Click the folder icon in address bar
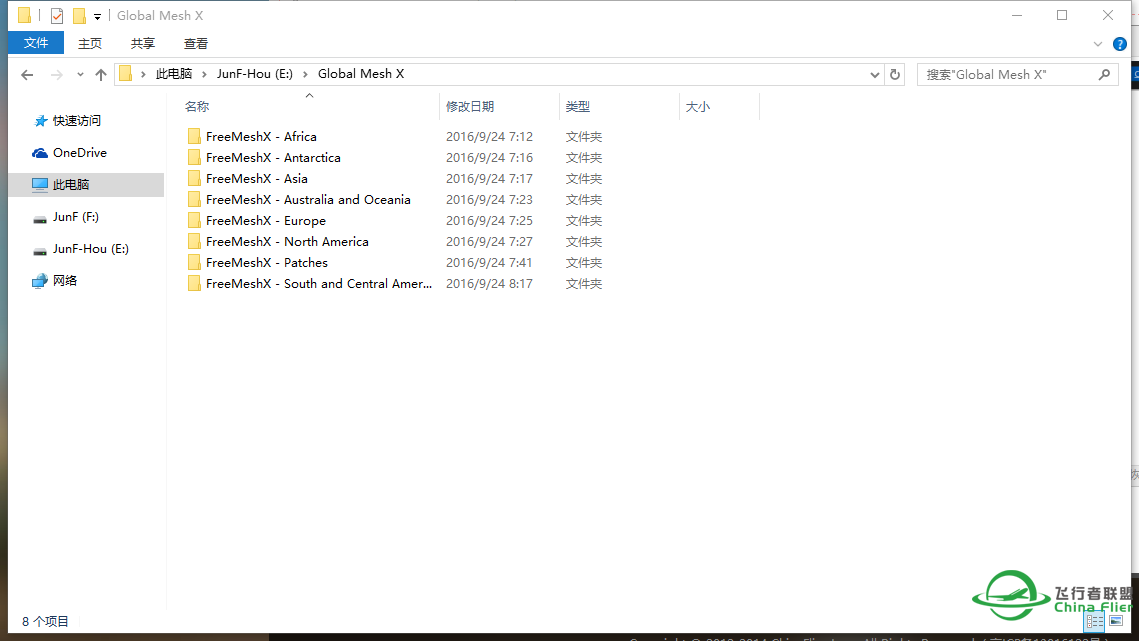This screenshot has width=1139, height=641. 126,74
